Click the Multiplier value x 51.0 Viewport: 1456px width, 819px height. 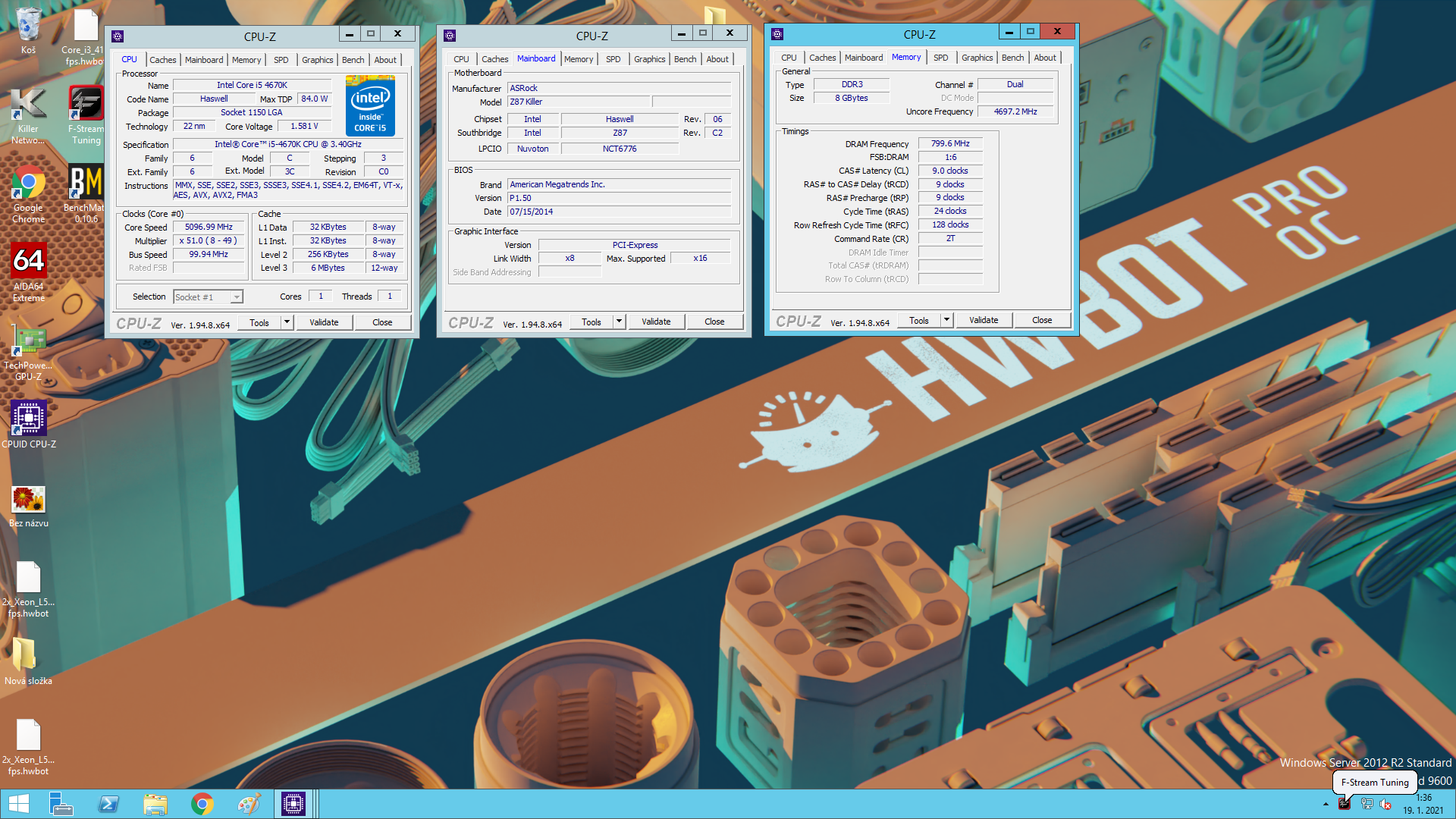[209, 240]
